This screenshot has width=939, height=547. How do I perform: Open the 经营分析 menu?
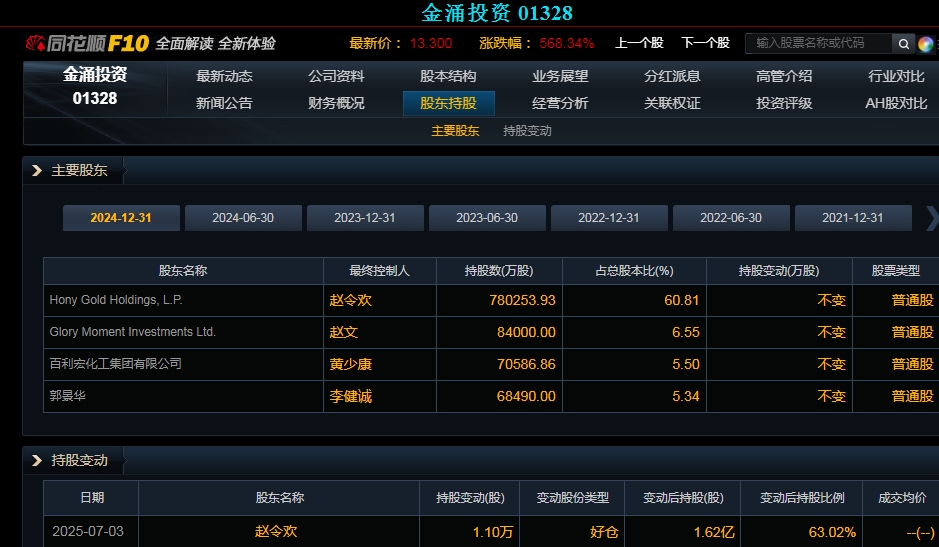coord(560,103)
